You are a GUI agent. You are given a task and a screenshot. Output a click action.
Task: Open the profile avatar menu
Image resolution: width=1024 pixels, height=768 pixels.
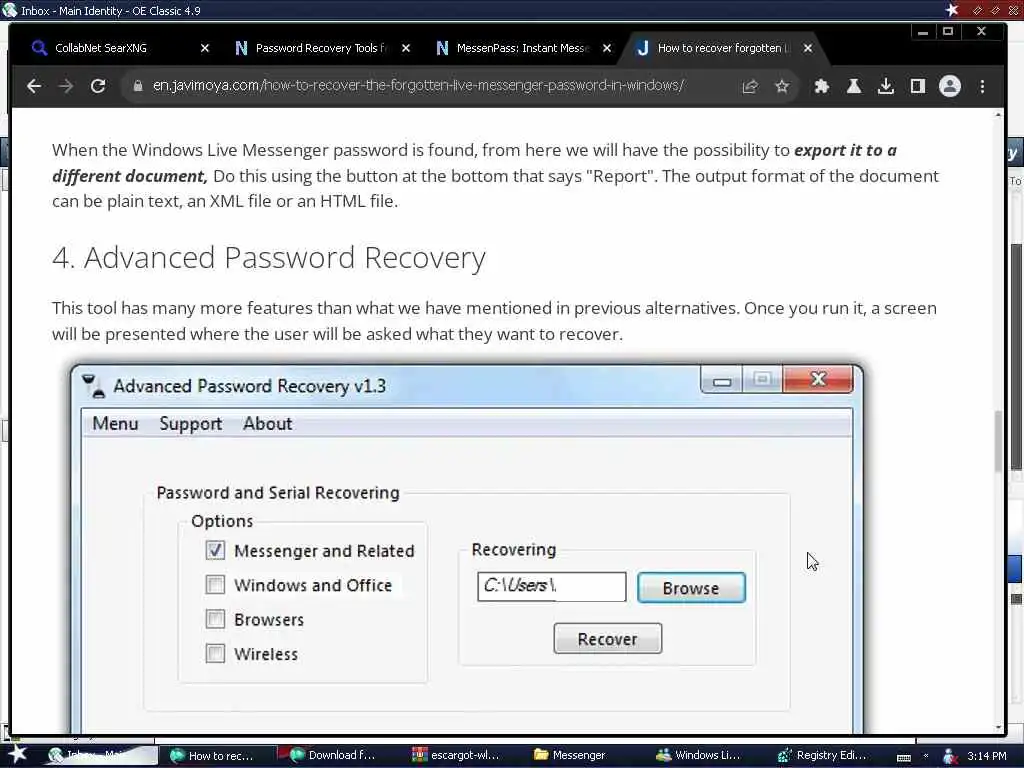tap(950, 86)
